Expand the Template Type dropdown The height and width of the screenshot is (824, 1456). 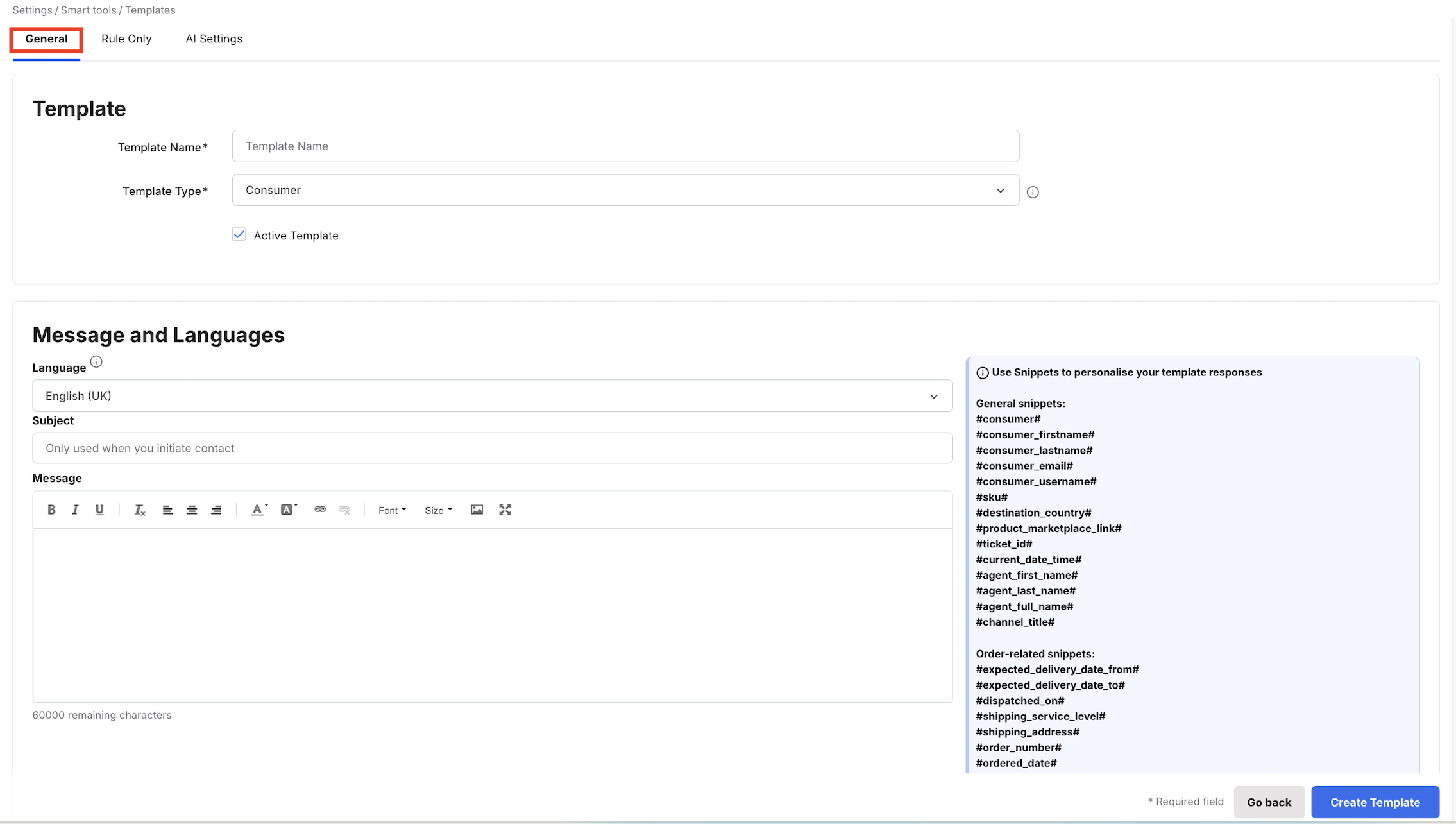click(625, 190)
